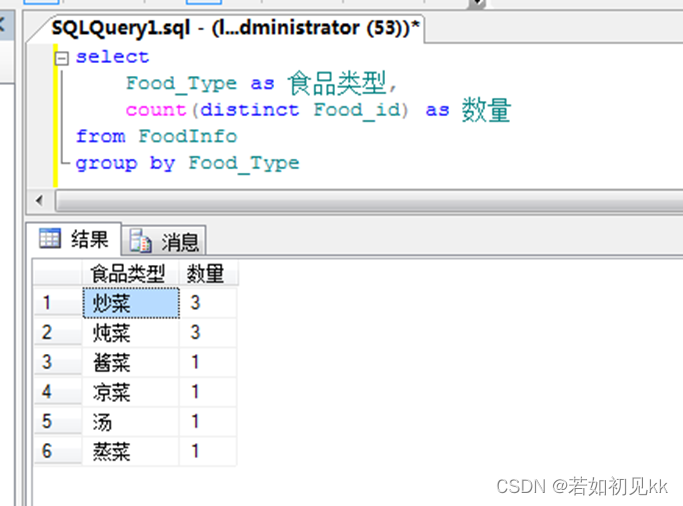Click row header number 5

click(58, 422)
